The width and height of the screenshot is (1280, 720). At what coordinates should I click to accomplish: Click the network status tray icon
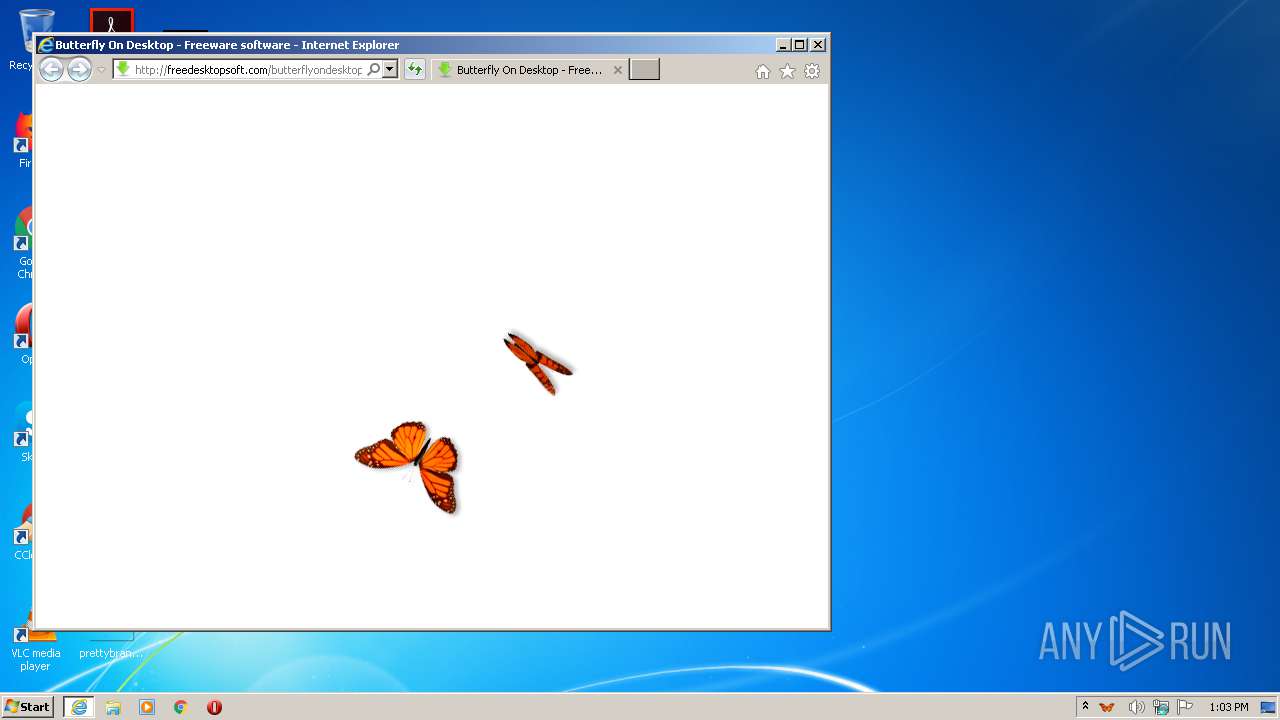[1160, 707]
